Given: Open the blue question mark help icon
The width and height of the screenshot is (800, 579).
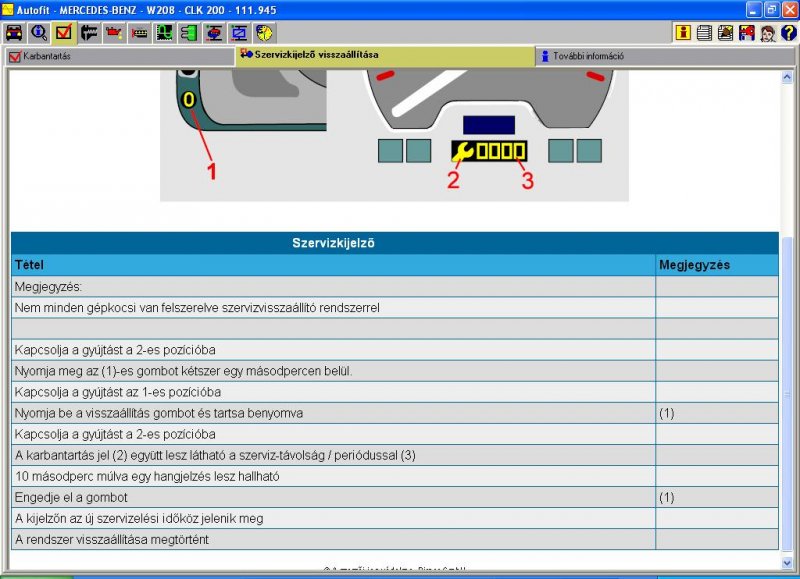Looking at the screenshot, I should coord(788,33).
